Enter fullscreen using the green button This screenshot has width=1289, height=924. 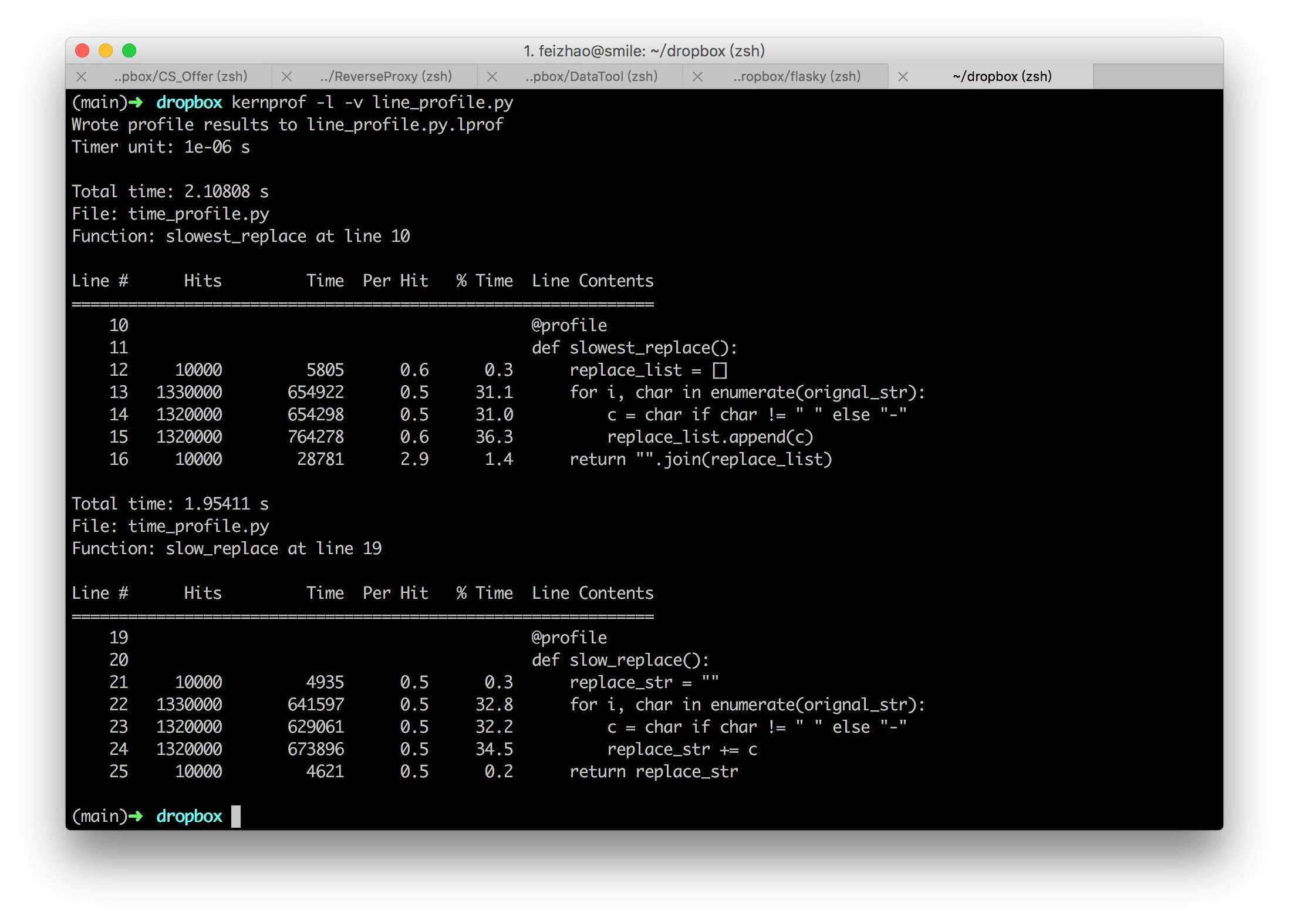click(x=129, y=51)
